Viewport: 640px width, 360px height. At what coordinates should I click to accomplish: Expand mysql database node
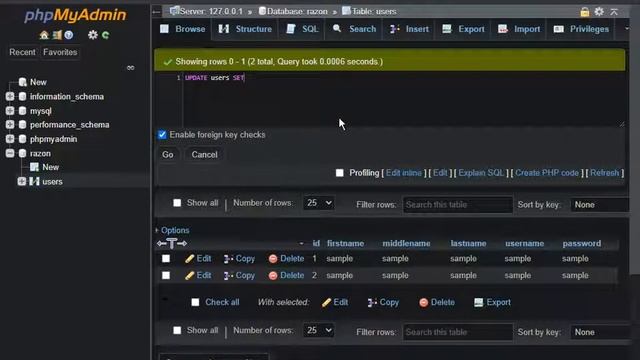[x=10, y=111]
